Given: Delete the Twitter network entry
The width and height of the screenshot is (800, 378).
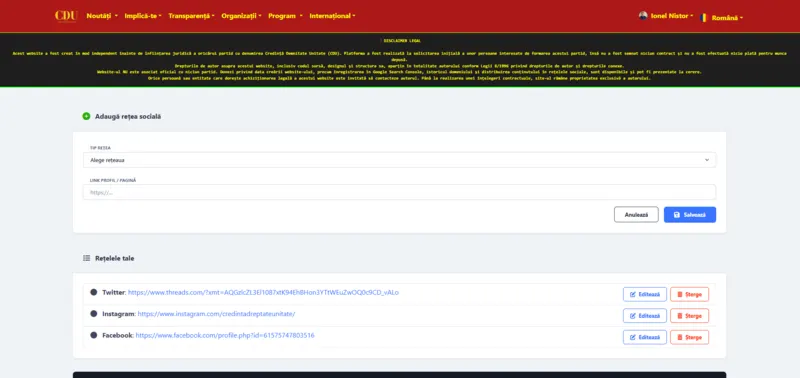Looking at the screenshot, I should [x=689, y=294].
